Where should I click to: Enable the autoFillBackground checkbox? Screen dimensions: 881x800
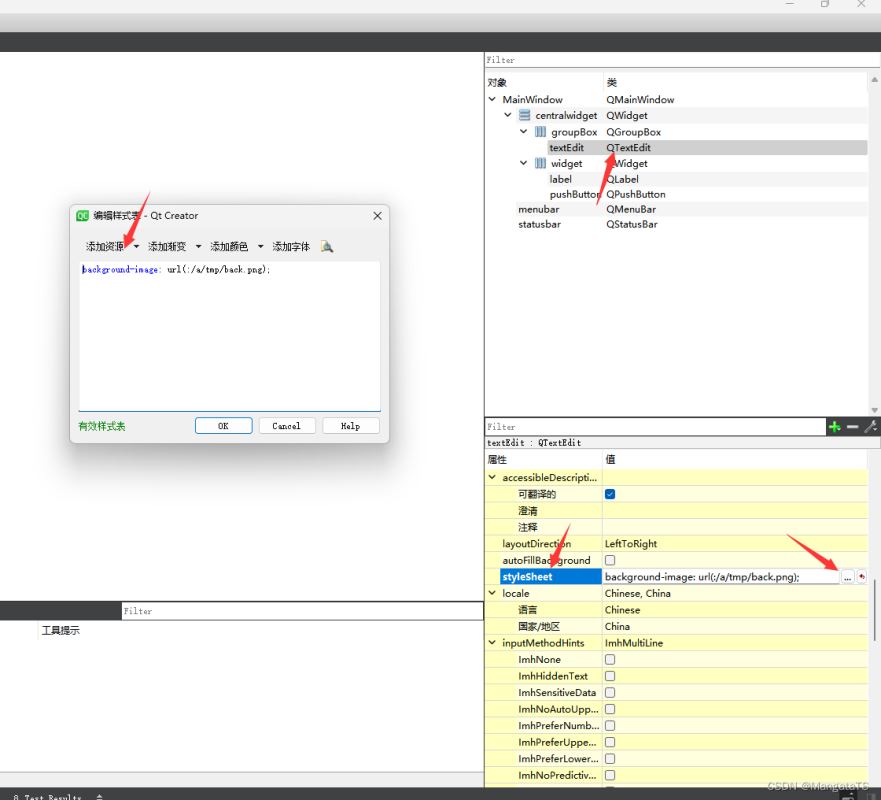pos(610,560)
